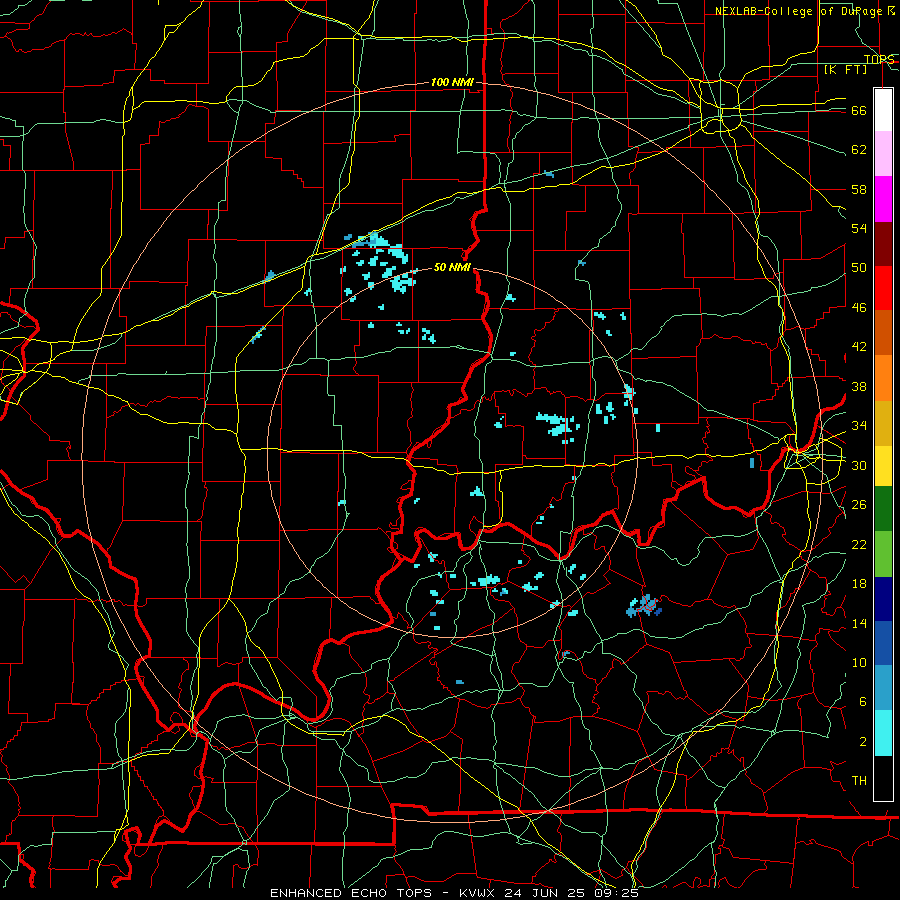Click the legend label 'TH'

coord(859,781)
